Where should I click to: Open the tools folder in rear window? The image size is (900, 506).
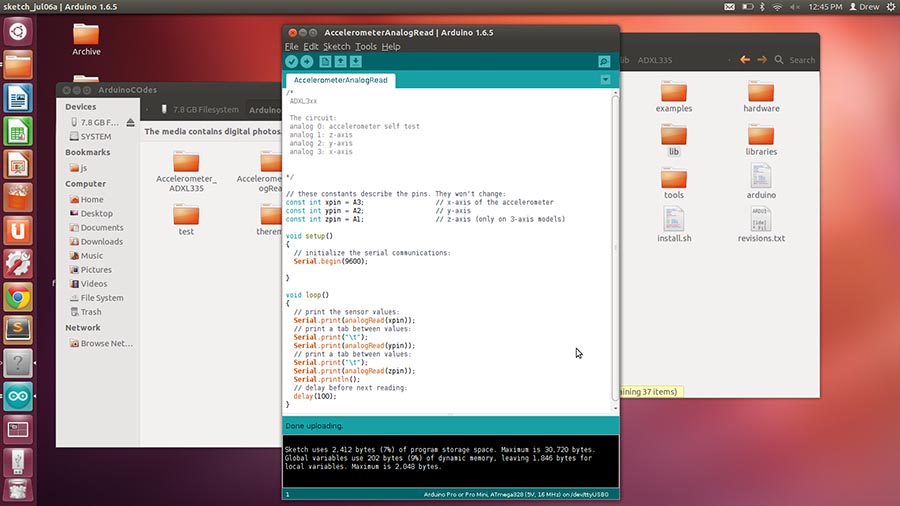(674, 183)
